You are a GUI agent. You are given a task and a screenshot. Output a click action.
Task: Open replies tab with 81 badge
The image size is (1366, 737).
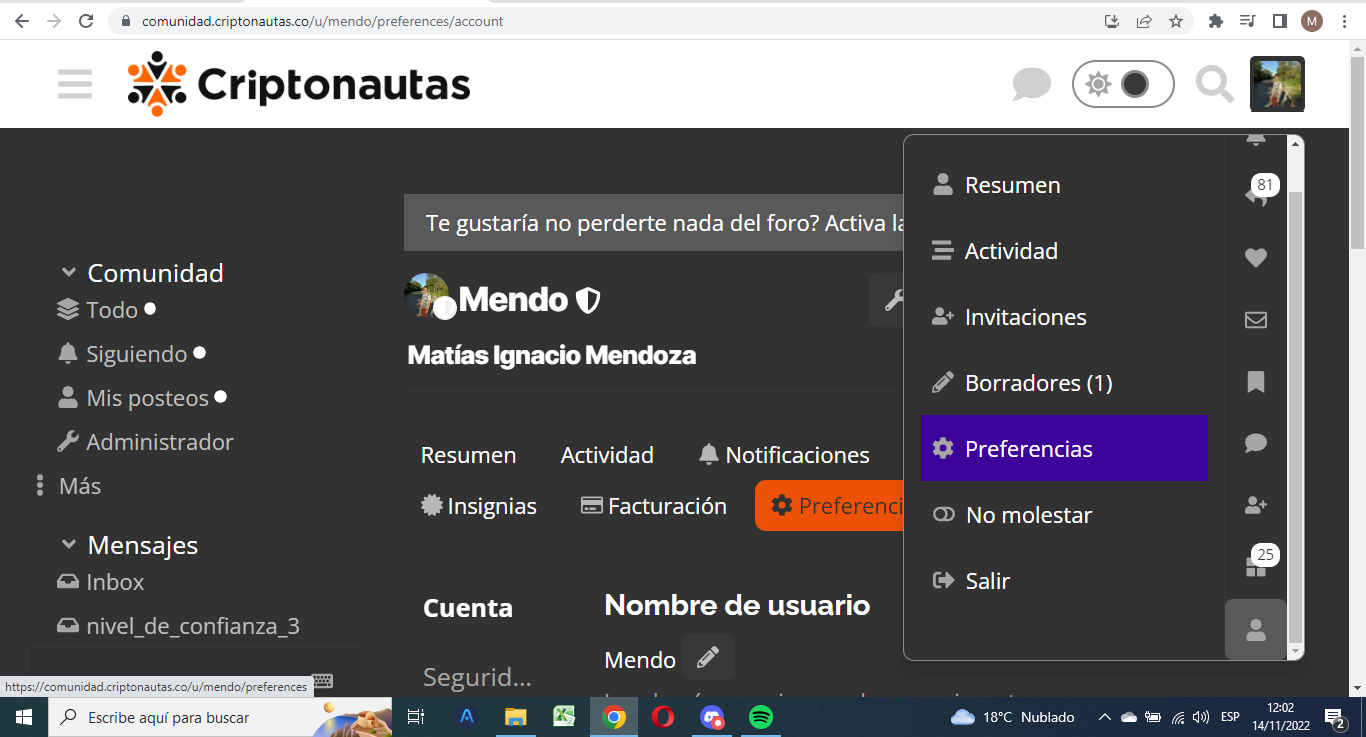point(1256,196)
